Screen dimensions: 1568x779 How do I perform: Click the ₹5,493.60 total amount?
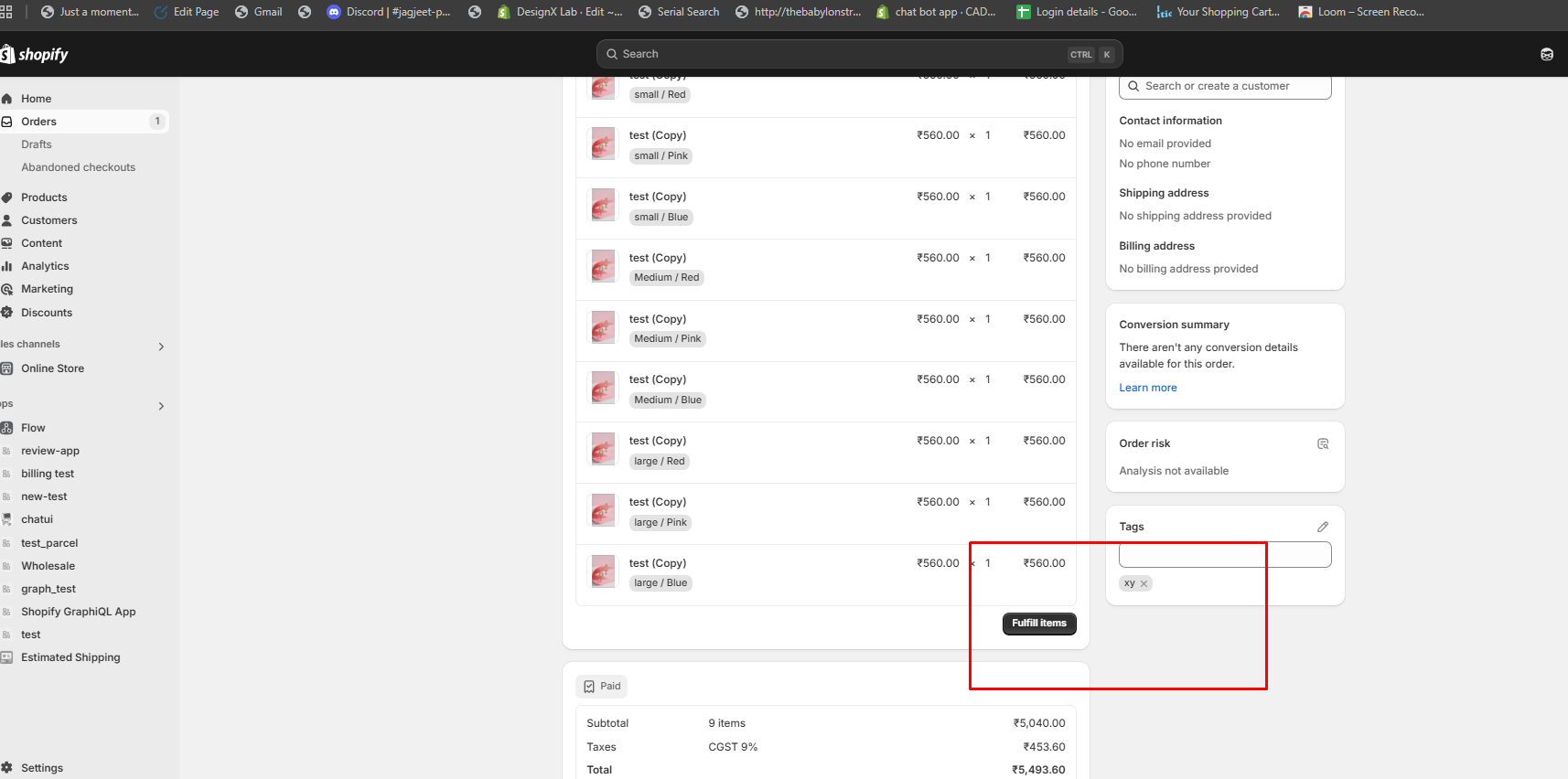click(1038, 770)
